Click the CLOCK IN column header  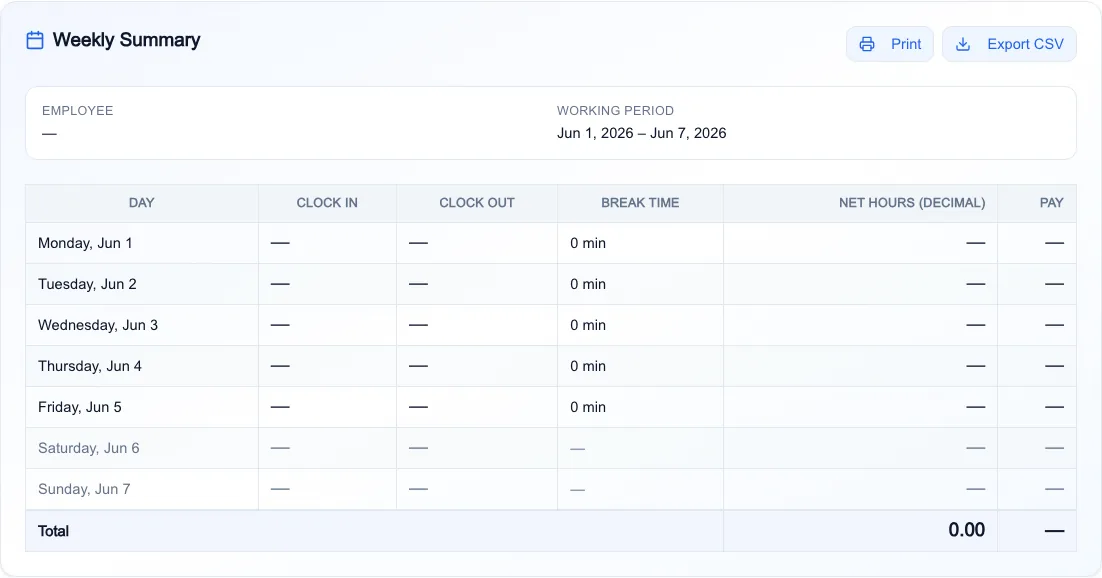(327, 203)
